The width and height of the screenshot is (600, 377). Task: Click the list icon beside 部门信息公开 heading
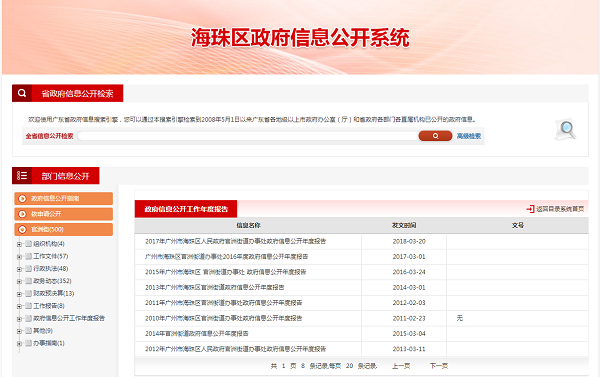coord(22,176)
